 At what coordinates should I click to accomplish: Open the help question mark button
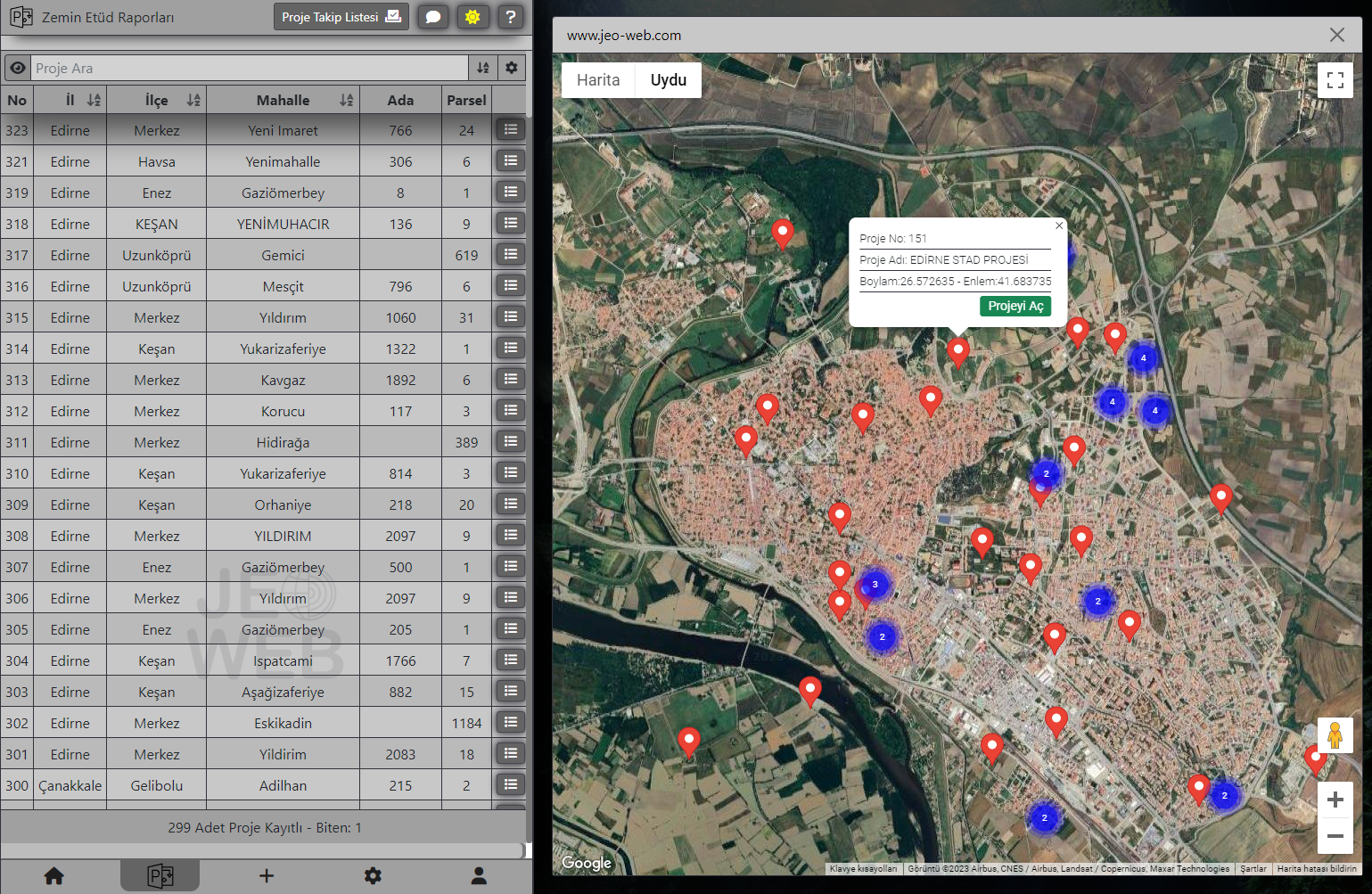click(510, 17)
